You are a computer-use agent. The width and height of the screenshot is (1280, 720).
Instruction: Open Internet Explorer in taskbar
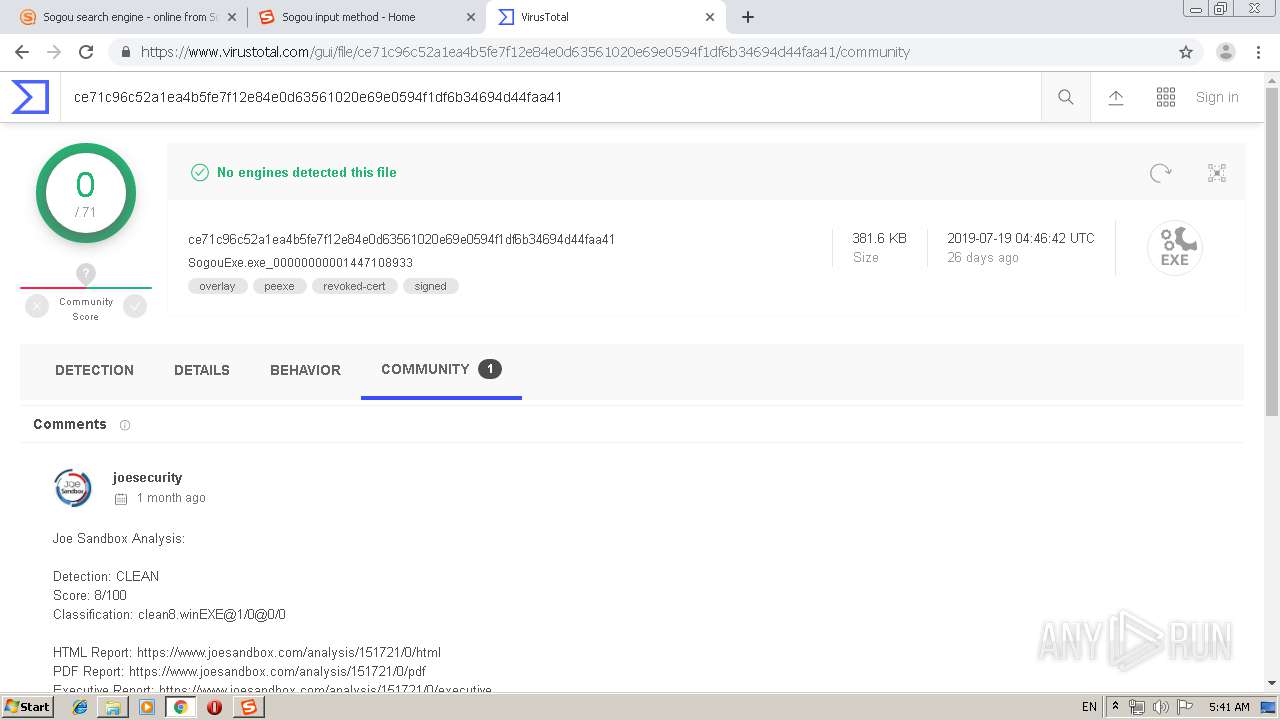80,707
